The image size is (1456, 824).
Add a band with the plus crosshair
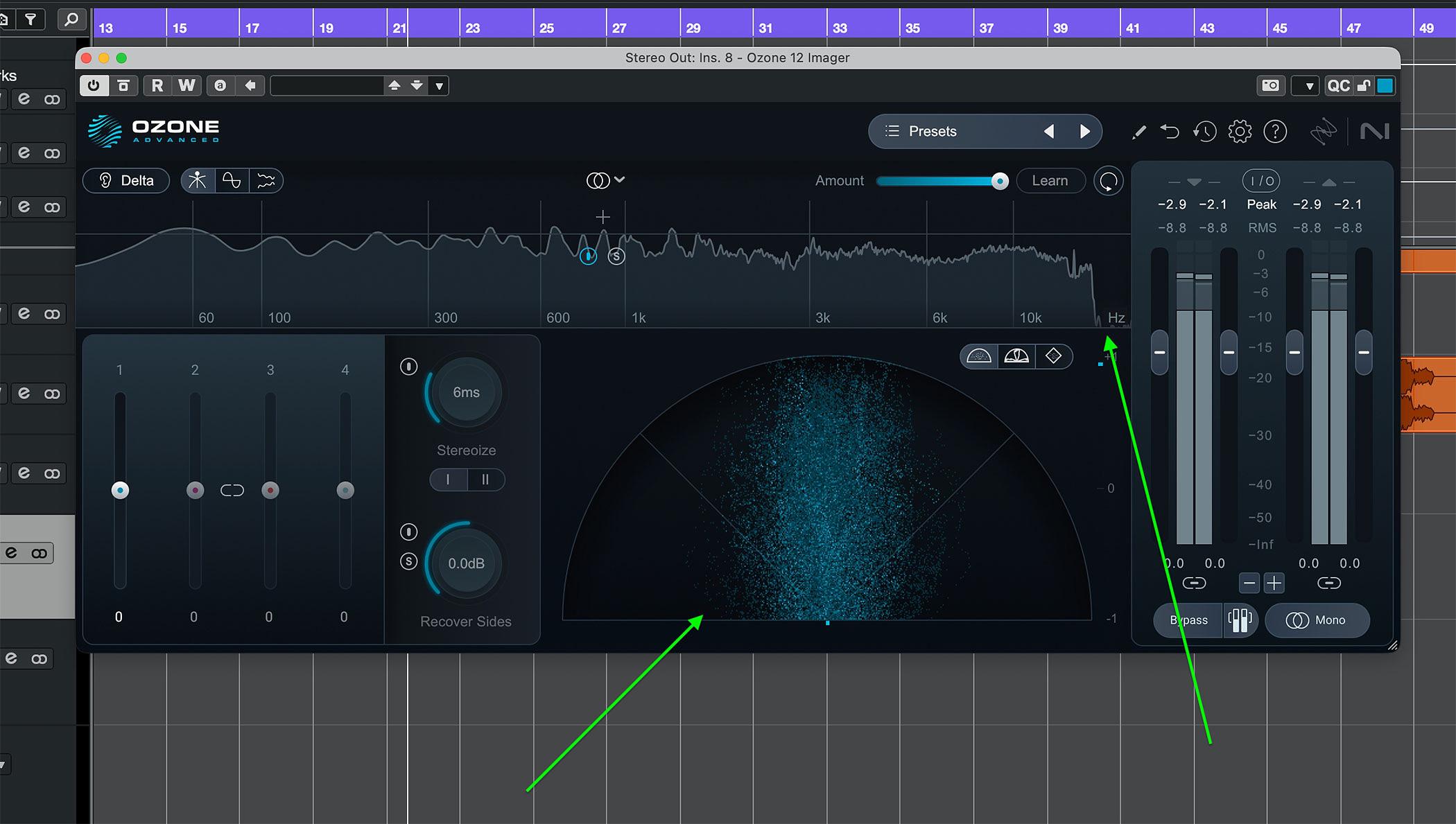click(603, 217)
